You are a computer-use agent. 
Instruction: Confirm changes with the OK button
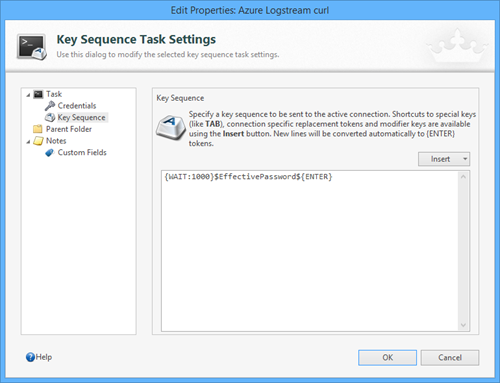(x=387, y=358)
